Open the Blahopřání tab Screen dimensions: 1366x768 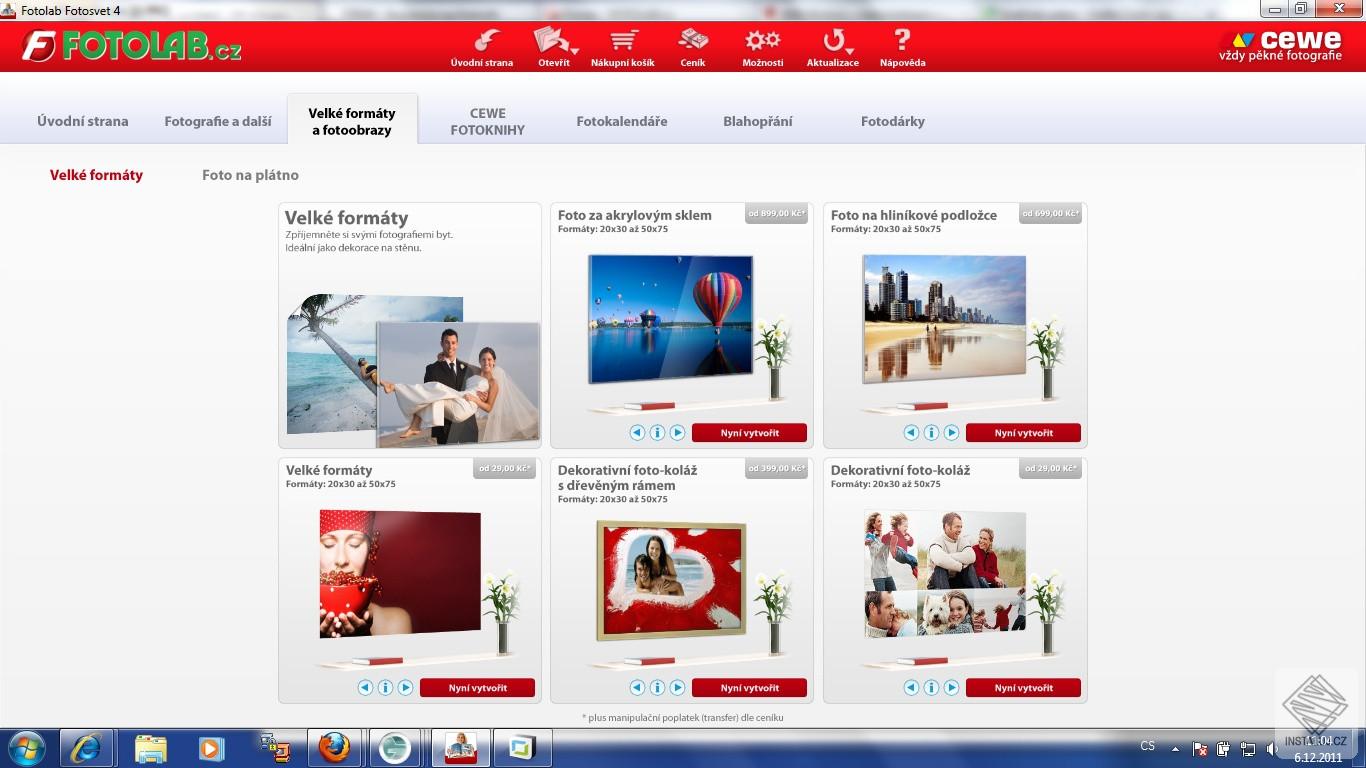(x=758, y=121)
